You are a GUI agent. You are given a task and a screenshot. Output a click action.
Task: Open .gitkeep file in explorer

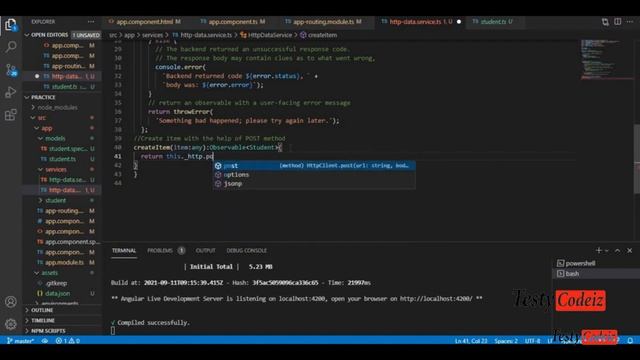pyautogui.click(x=56, y=283)
